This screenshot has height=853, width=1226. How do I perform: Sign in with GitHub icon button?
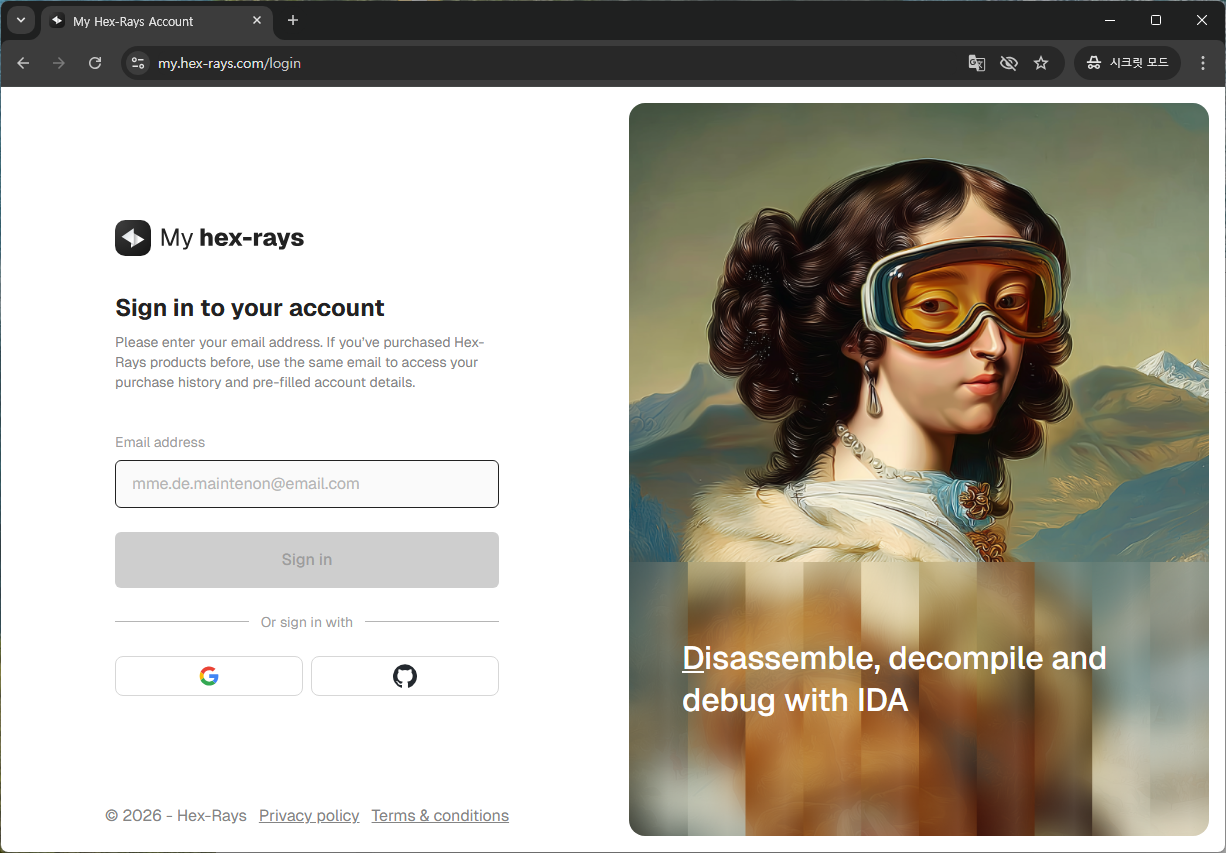coord(404,676)
